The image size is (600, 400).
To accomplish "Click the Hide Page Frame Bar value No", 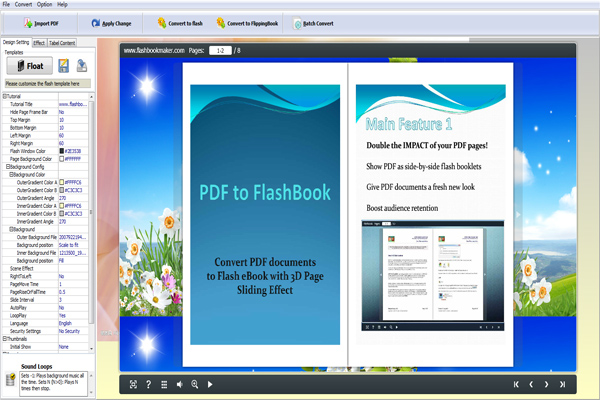I will click(73, 112).
